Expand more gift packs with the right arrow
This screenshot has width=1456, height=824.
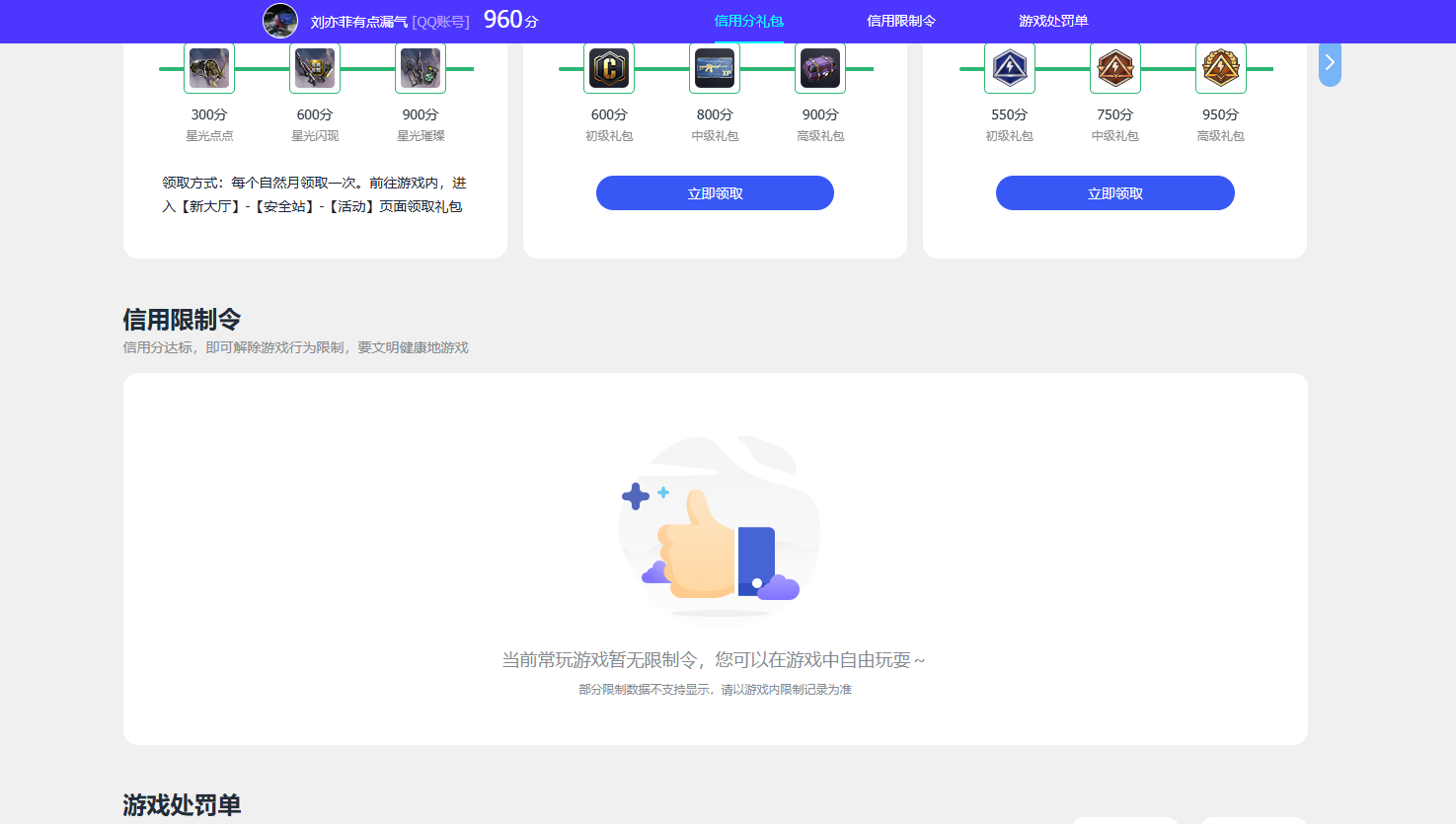tap(1330, 62)
